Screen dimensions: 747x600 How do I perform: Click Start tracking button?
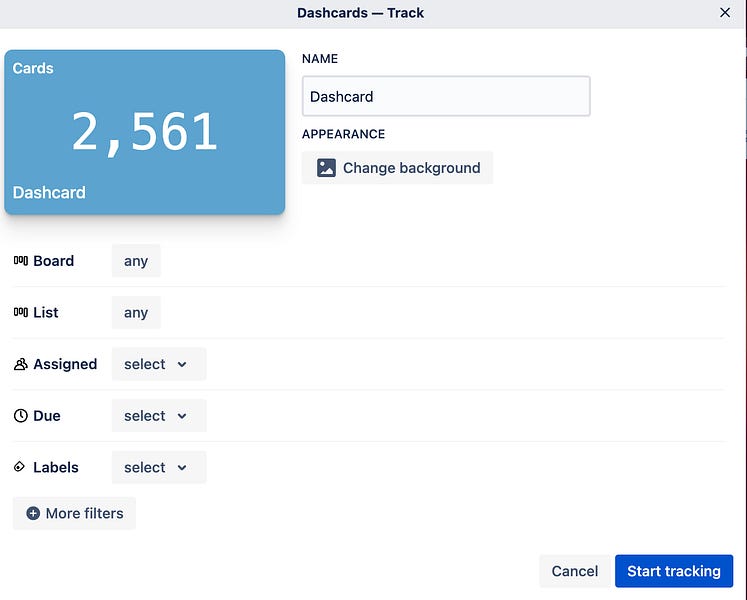pyautogui.click(x=674, y=571)
